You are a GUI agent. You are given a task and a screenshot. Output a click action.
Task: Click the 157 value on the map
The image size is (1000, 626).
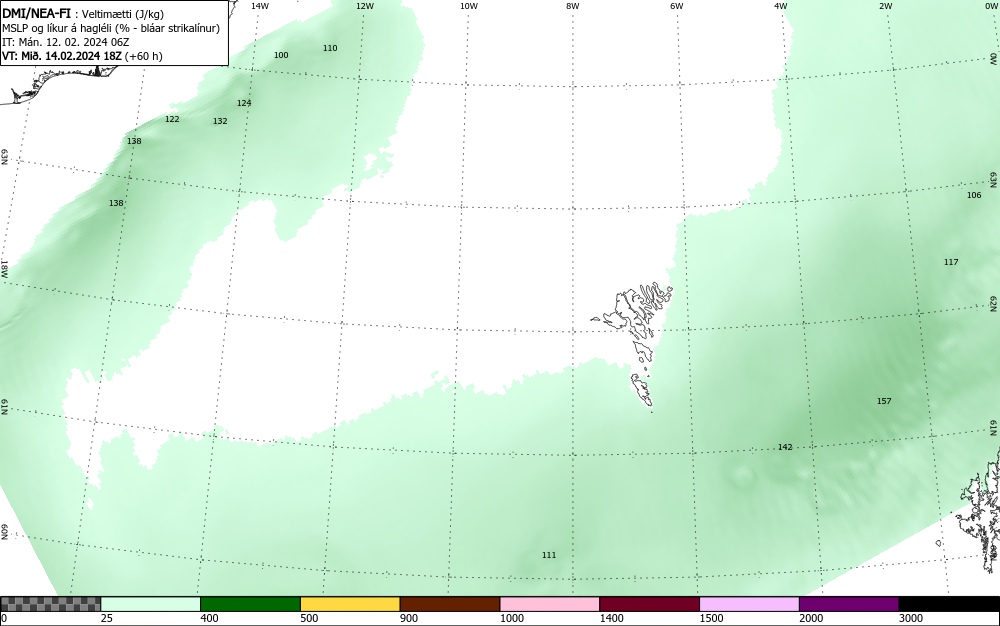tap(884, 401)
